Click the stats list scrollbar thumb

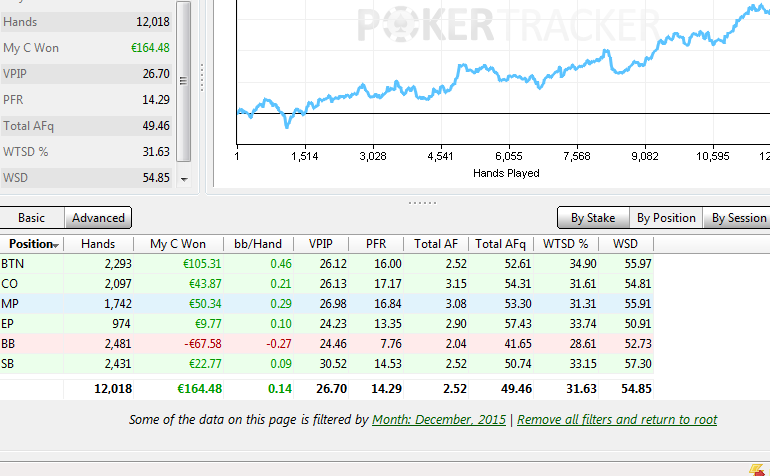click(183, 81)
